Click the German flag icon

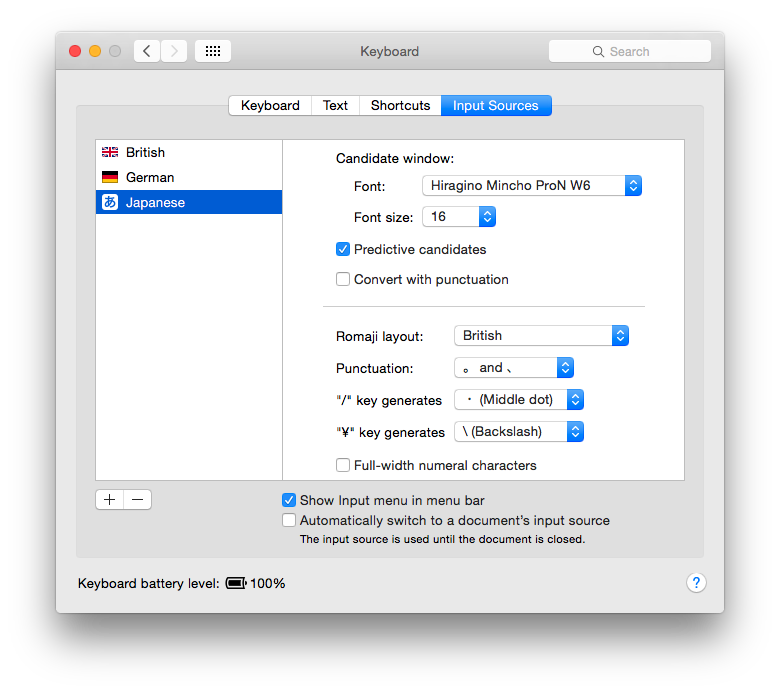tap(110, 177)
